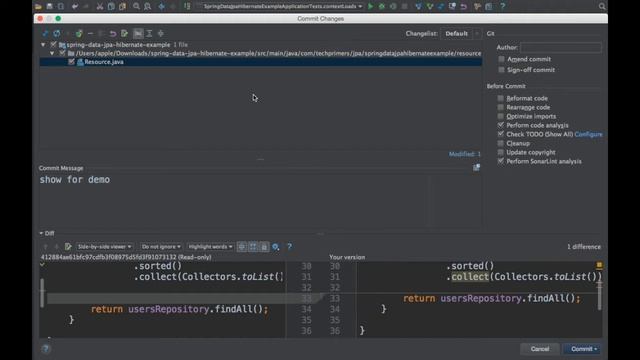The width and height of the screenshot is (640, 360).
Task: Toggle collapse unchanged fragments icon in Diff toolbar
Action: coord(242,247)
